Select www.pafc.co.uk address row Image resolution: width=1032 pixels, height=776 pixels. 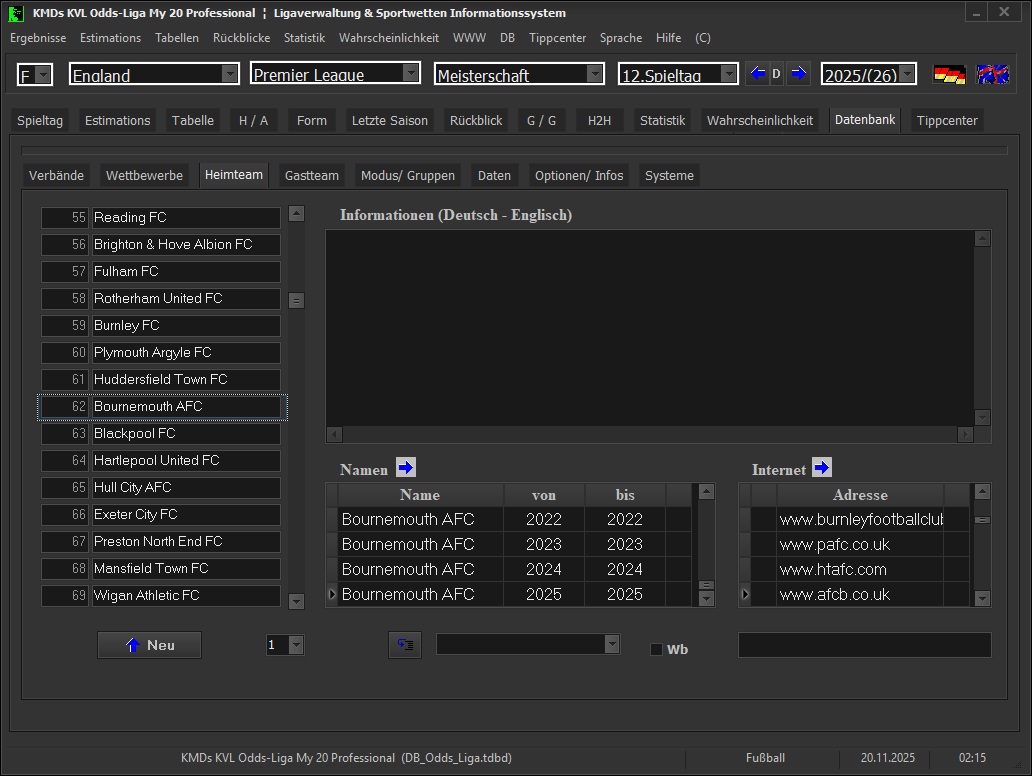tap(859, 545)
